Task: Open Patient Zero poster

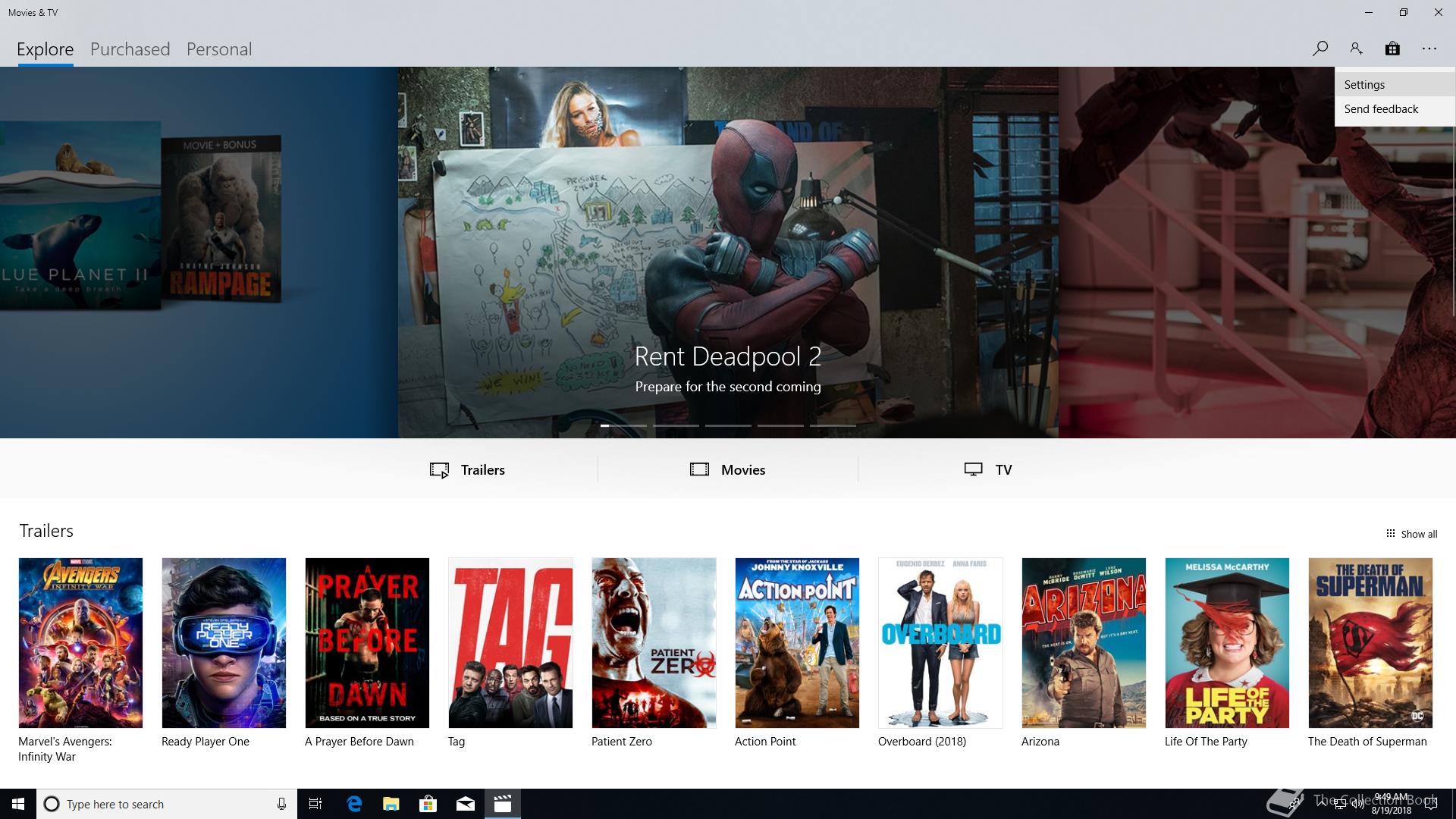Action: pyautogui.click(x=654, y=643)
